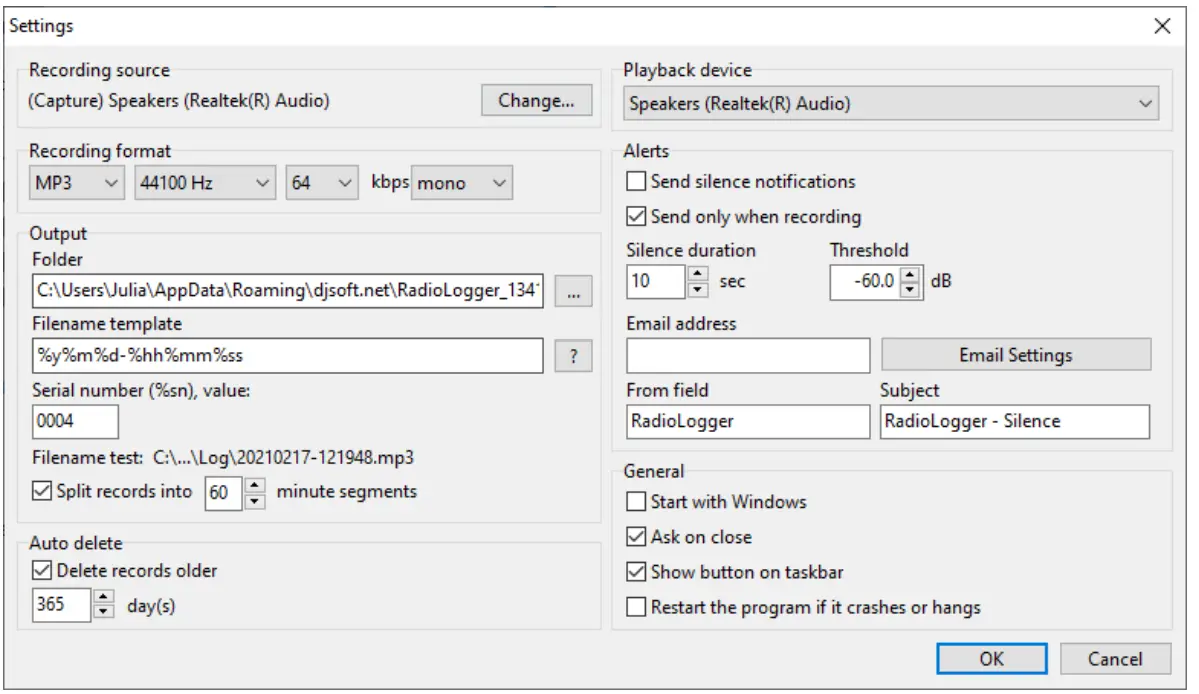Viewport: 1199px width, 694px height.
Task: Confirm settings with OK
Action: point(991,659)
